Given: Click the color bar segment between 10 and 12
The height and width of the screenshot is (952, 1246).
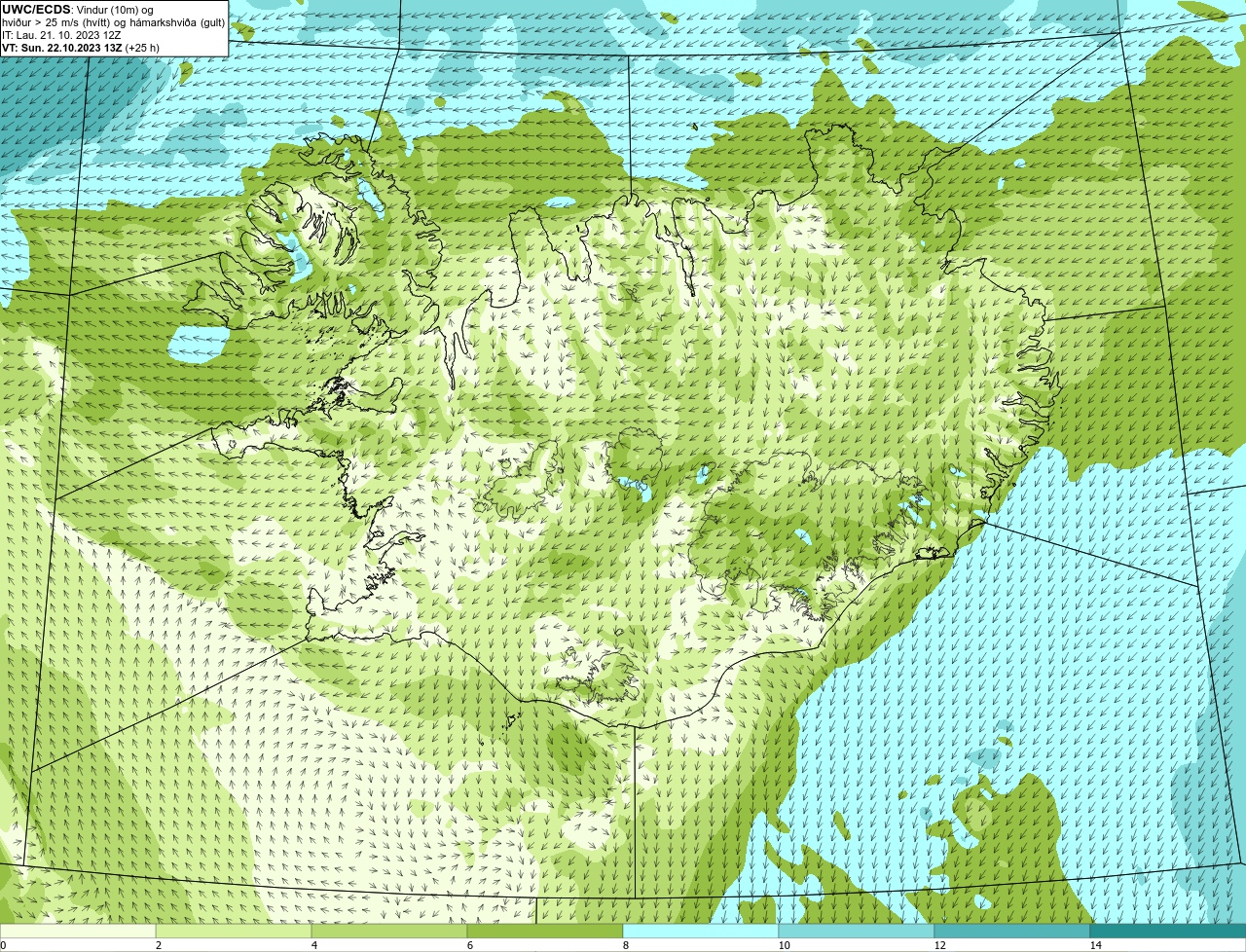Looking at the screenshot, I should 857,931.
